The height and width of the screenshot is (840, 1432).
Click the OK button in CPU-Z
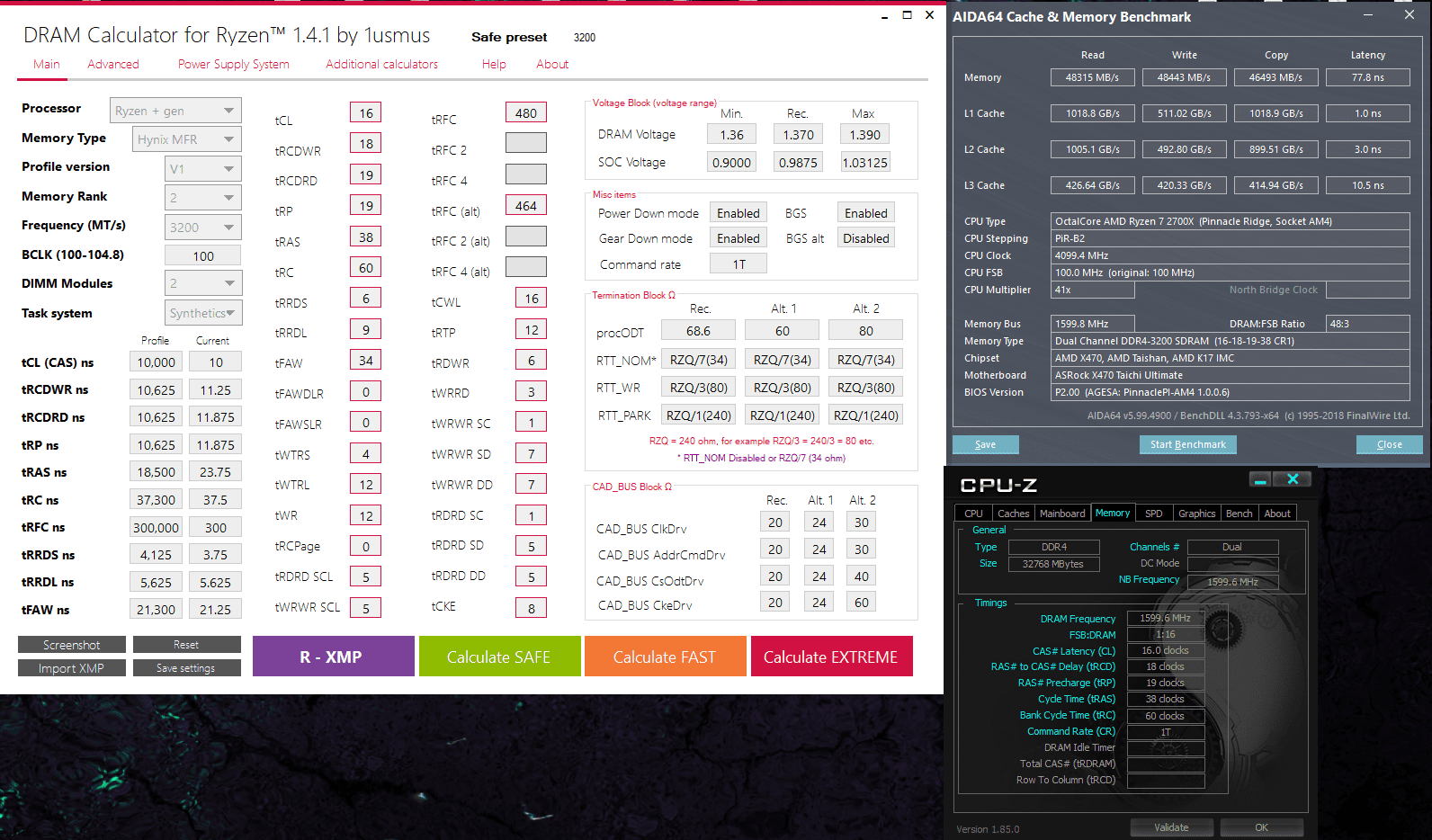pos(1262,827)
